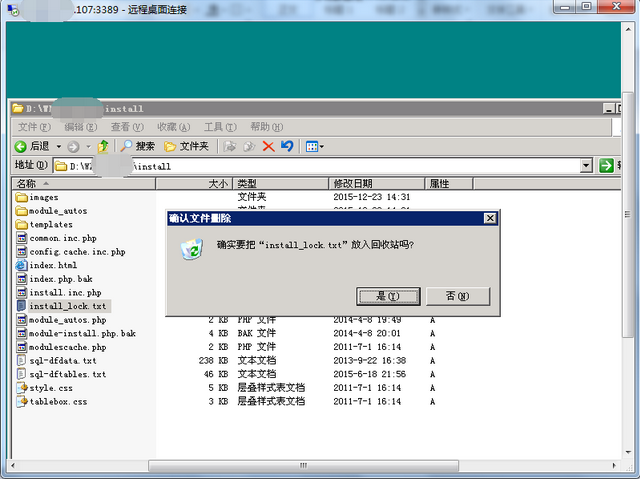This screenshot has height=480, width=640.
Task: Open the Views dropdown in toolbar
Action: click(x=314, y=146)
